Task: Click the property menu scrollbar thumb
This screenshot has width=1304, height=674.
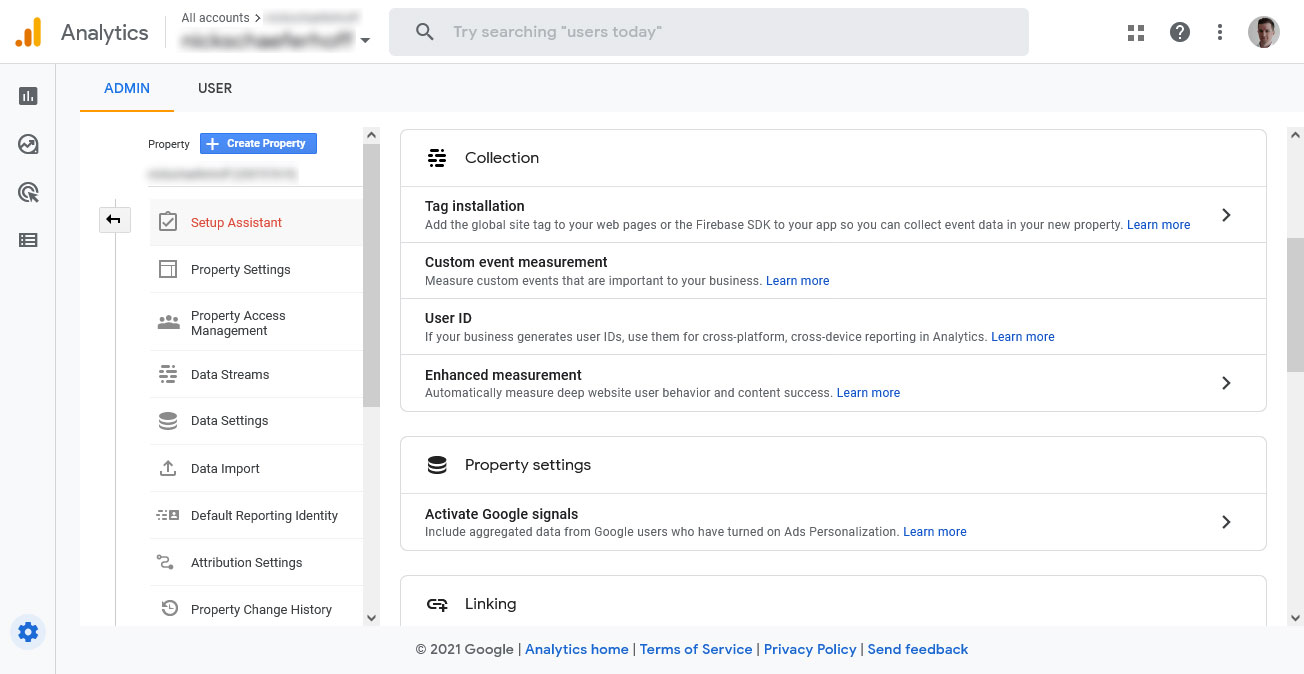Action: coord(371,275)
